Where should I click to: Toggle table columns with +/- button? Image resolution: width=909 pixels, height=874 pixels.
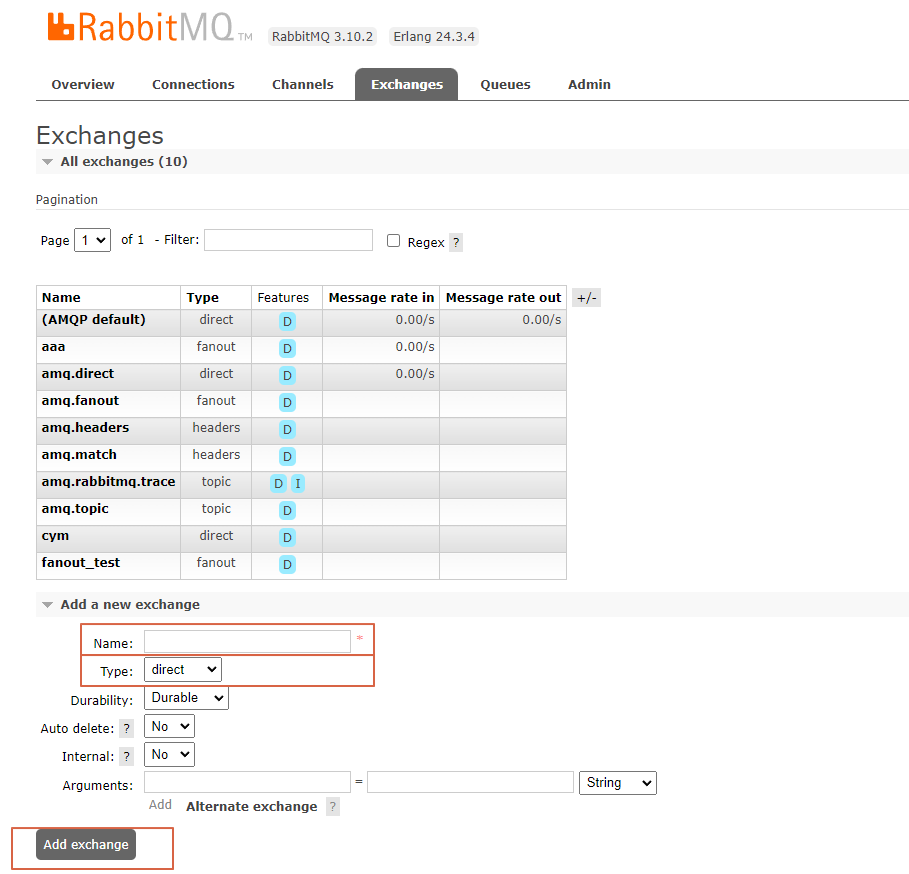[x=587, y=298]
